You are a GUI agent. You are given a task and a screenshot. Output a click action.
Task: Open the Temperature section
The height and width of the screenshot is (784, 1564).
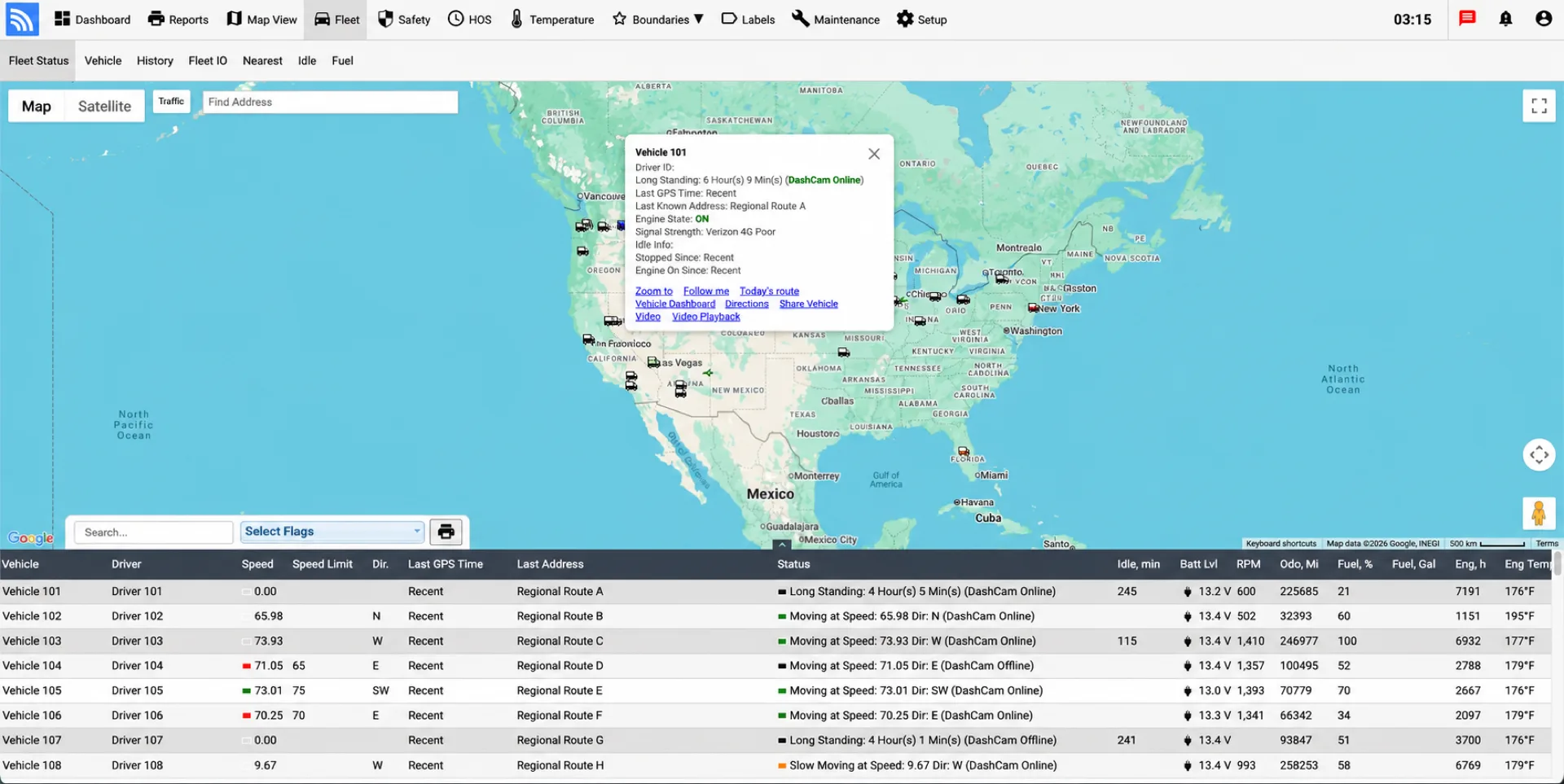click(x=552, y=20)
